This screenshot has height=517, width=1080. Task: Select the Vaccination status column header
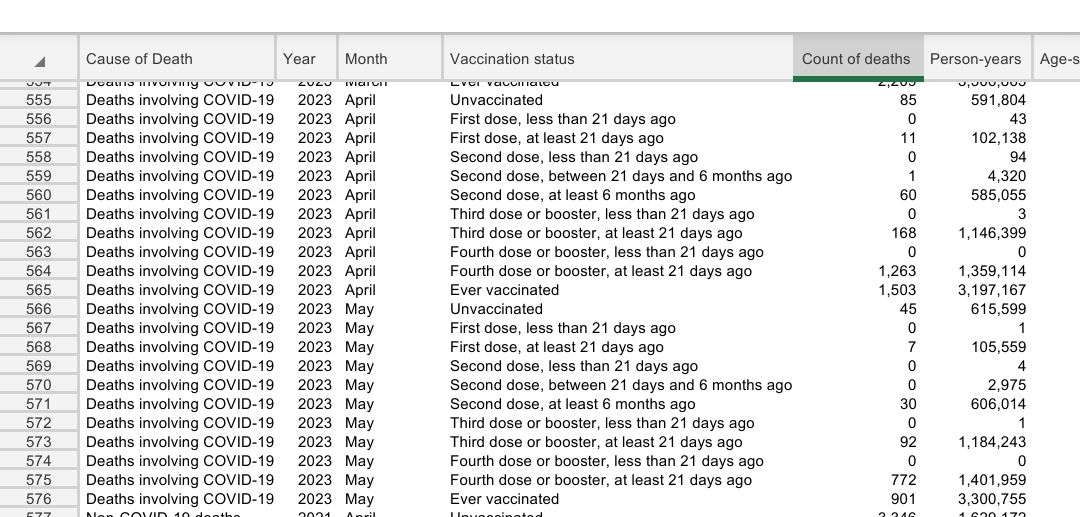tap(618, 59)
